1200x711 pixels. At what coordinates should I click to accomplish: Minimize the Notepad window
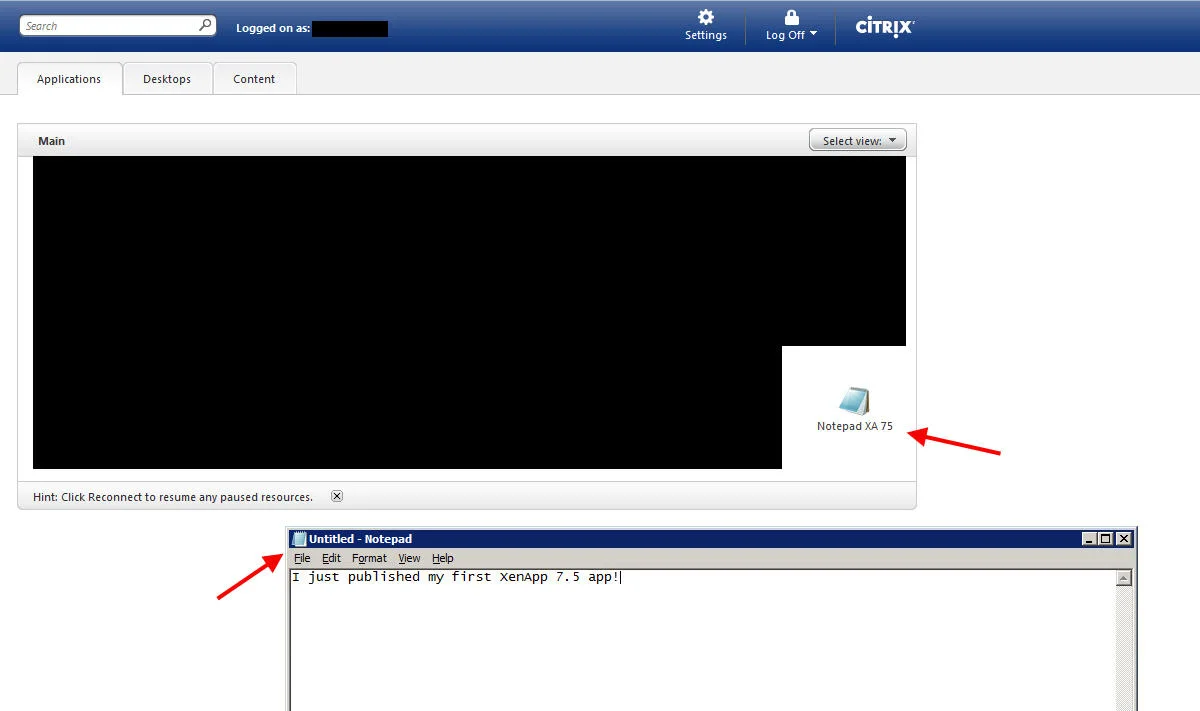pyautogui.click(x=1089, y=539)
